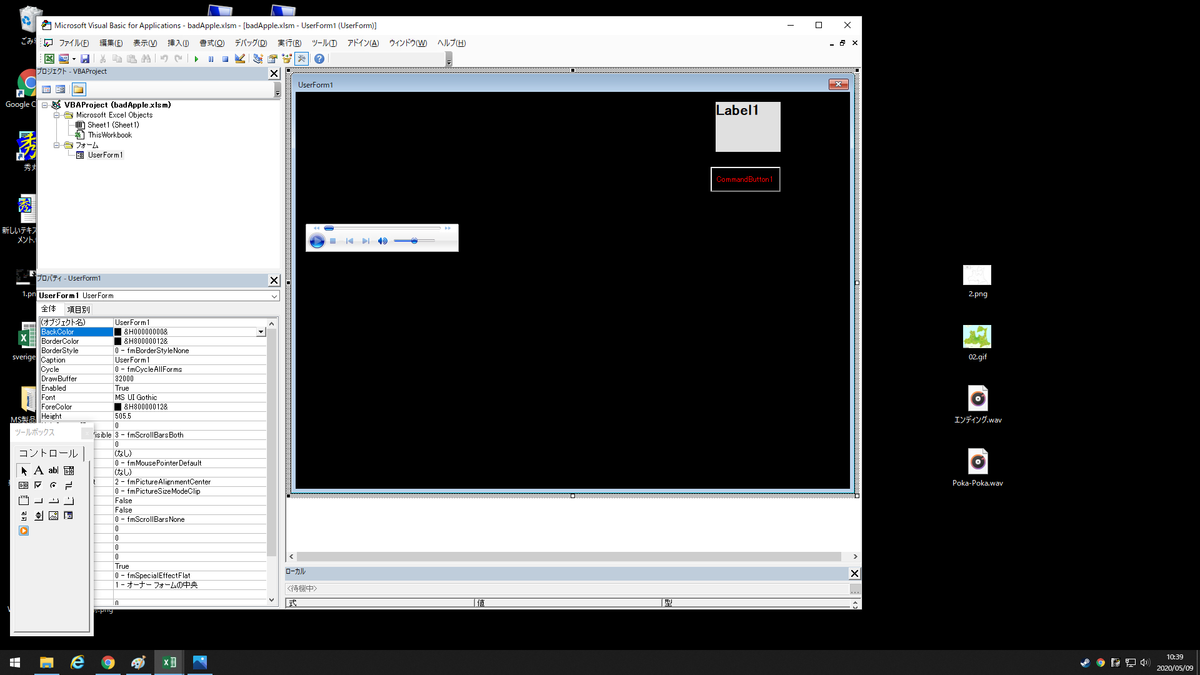Image resolution: width=1200 pixels, height=675 pixels.
Task: Select the TextBox control in the Toolbox
Action: tap(52, 470)
